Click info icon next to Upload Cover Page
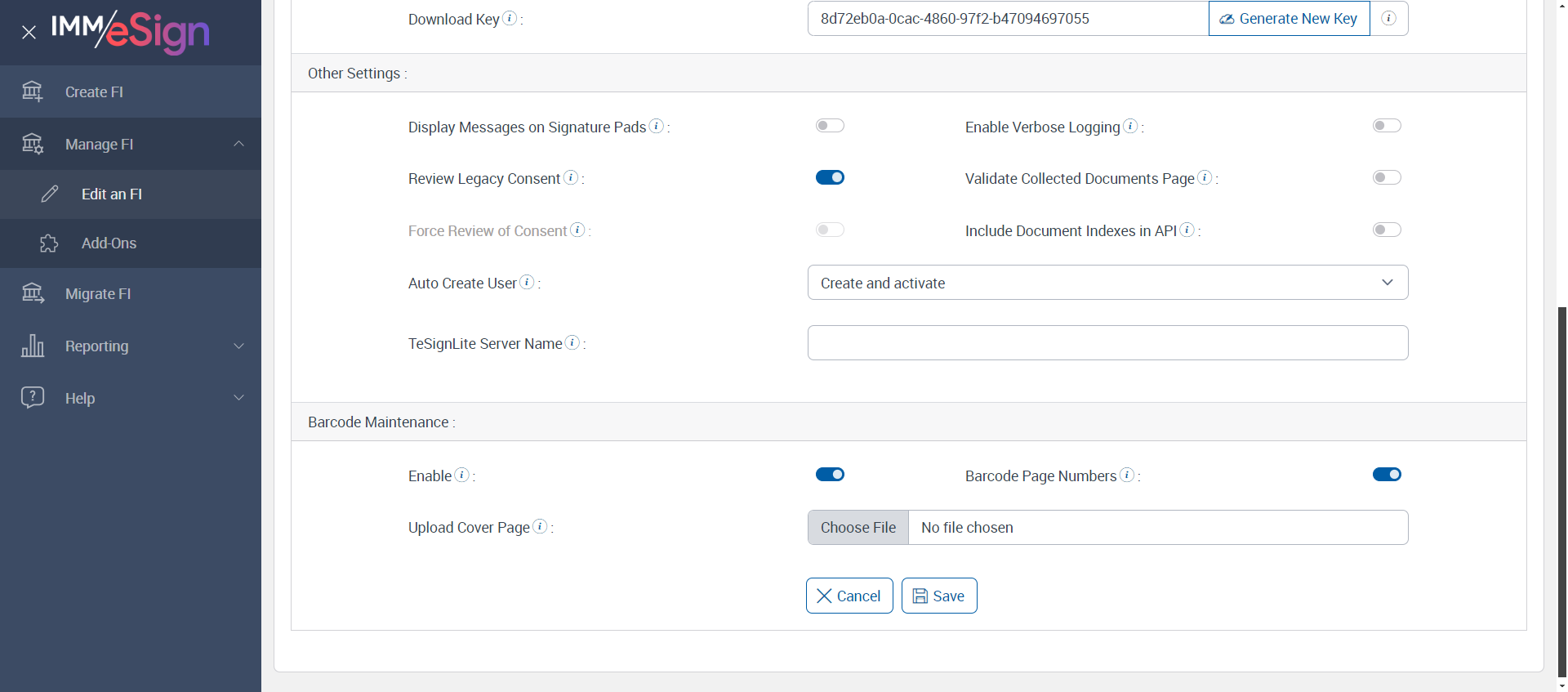 point(540,526)
